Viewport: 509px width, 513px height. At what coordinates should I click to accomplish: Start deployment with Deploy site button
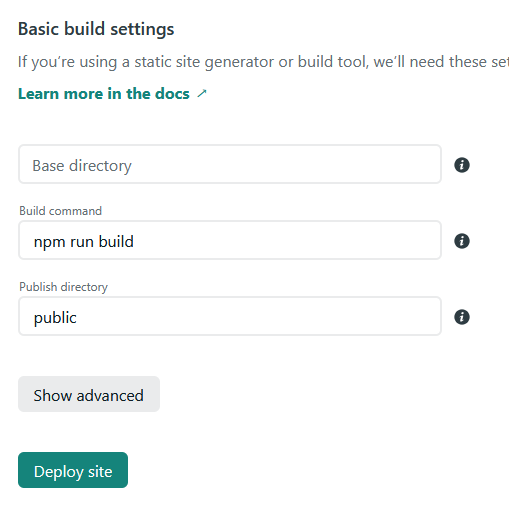[73, 470]
